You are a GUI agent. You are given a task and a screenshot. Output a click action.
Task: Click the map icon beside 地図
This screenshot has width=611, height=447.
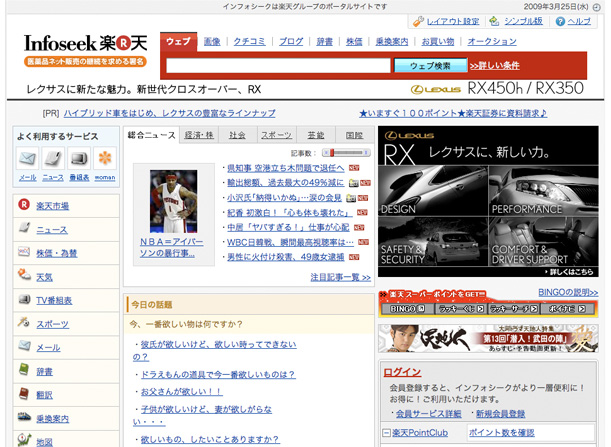[x=24, y=439]
